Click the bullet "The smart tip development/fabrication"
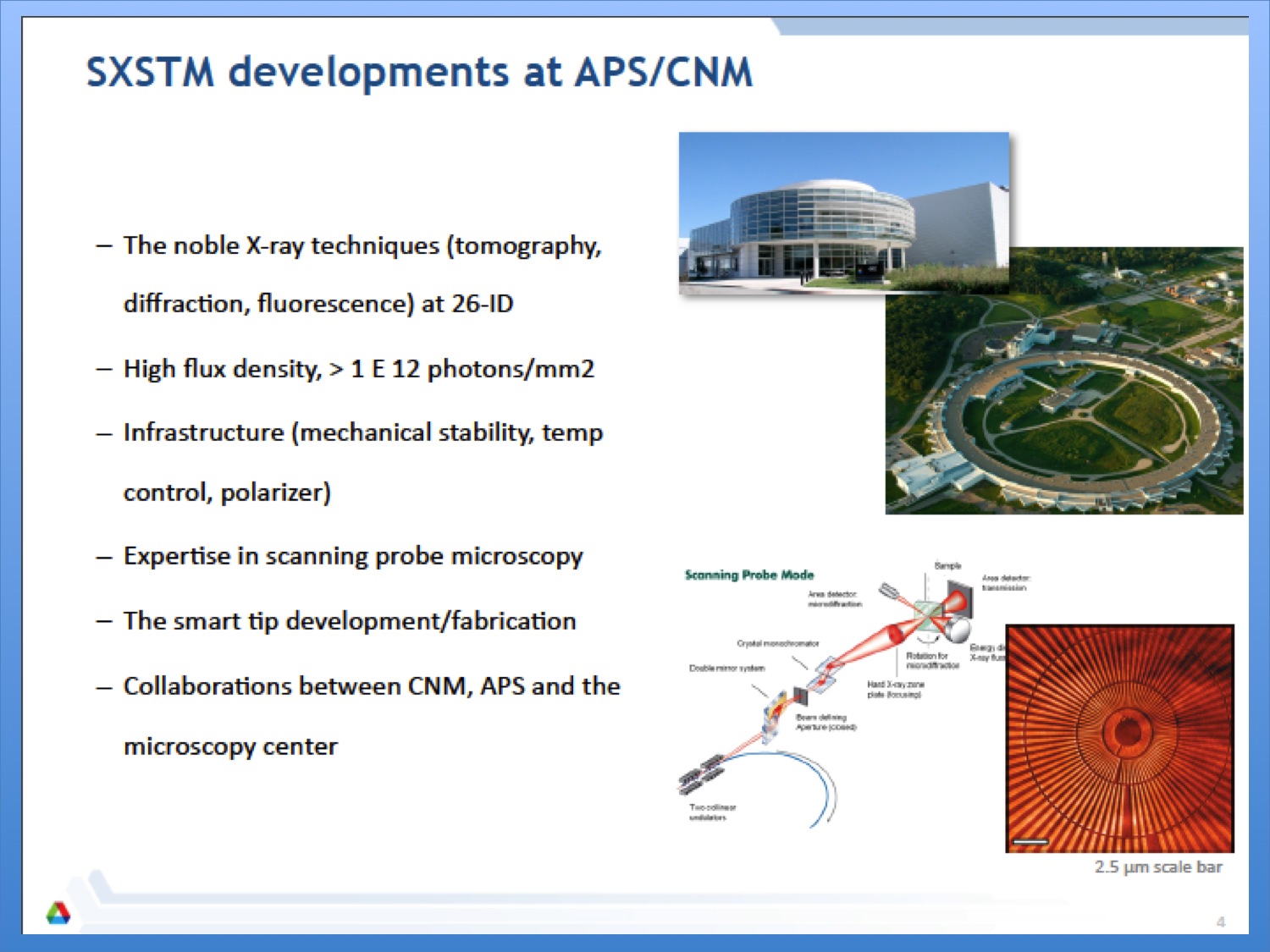This screenshot has width=1270, height=952. 350,620
